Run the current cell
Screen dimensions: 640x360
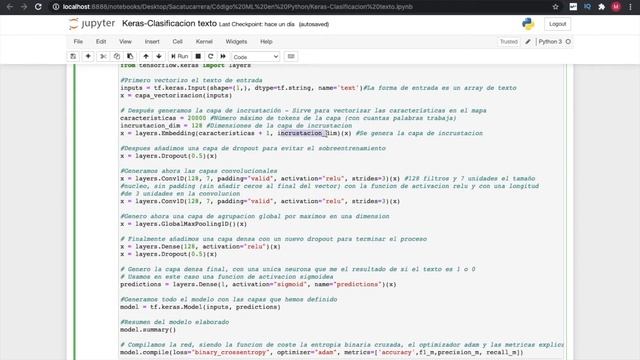point(180,56)
